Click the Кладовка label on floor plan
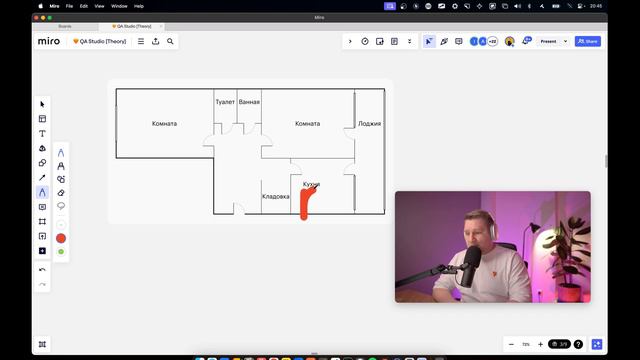This screenshot has width=640, height=360. pos(276,197)
